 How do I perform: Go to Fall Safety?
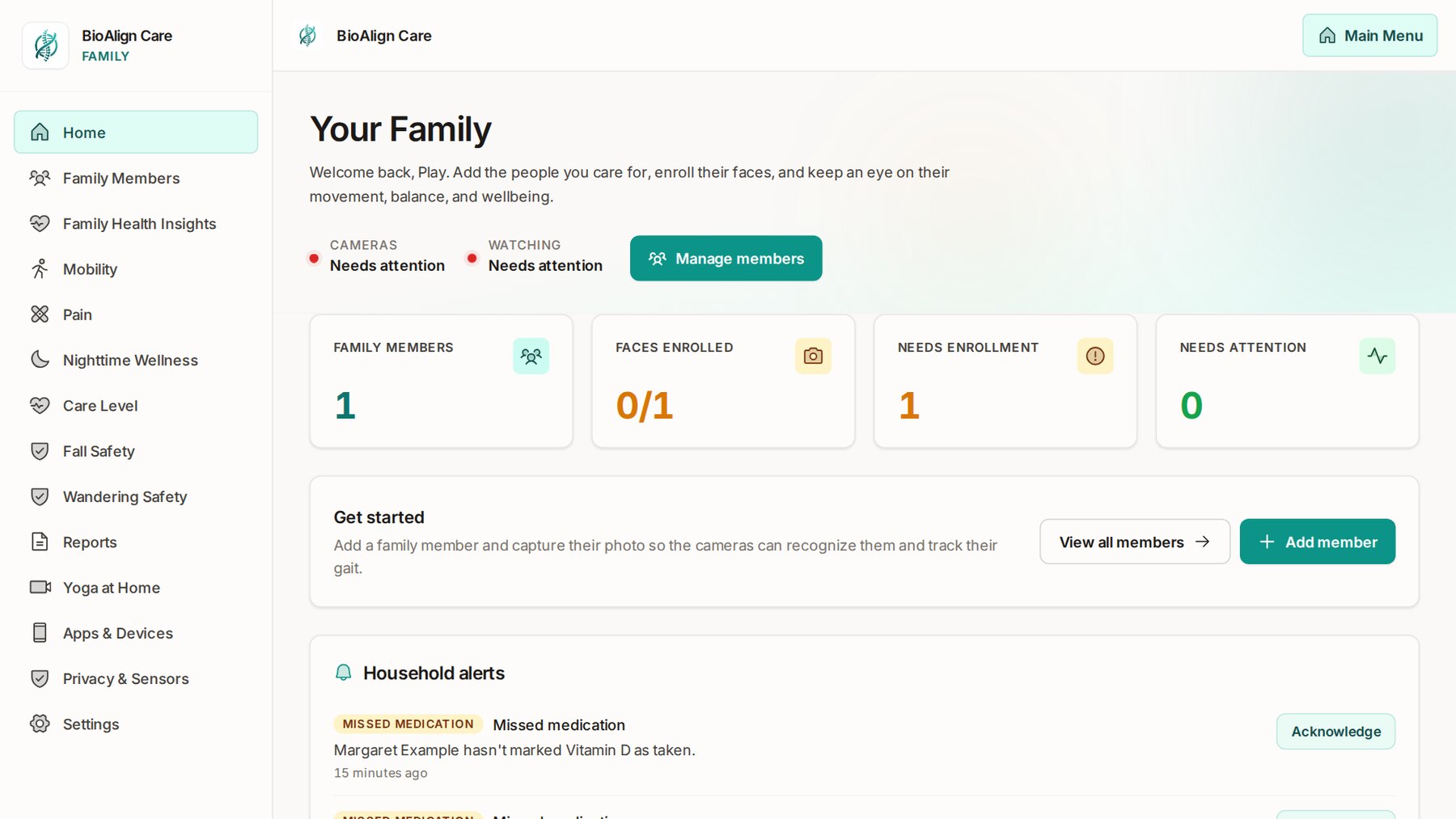coord(136,451)
